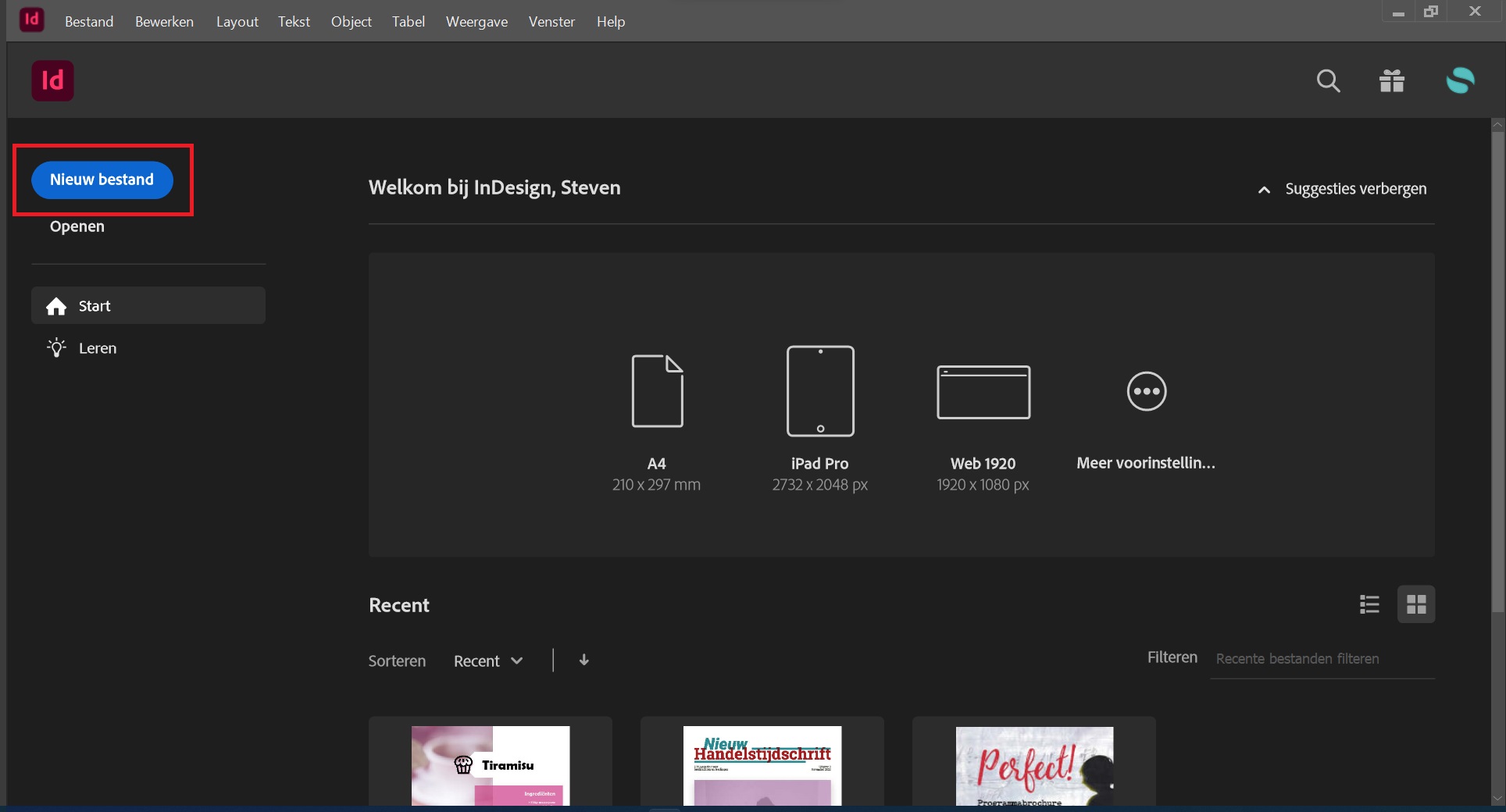The width and height of the screenshot is (1506, 812).
Task: Open the Tabel menu
Action: coord(408,21)
